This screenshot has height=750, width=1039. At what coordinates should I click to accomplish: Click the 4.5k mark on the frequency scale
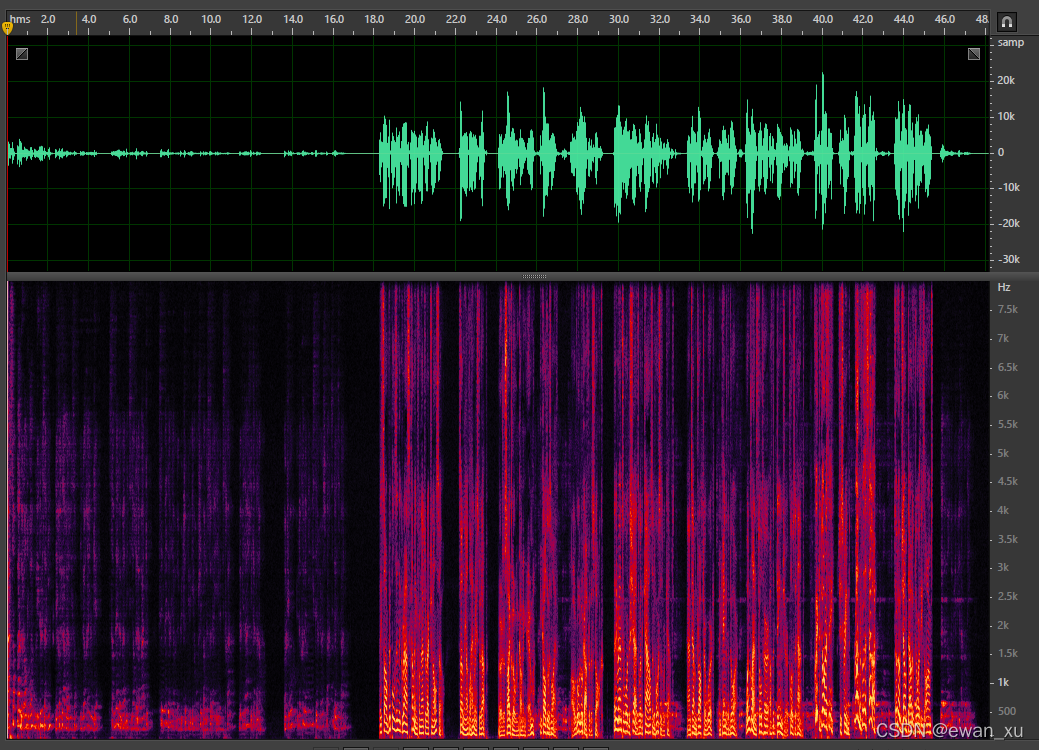tap(1008, 482)
